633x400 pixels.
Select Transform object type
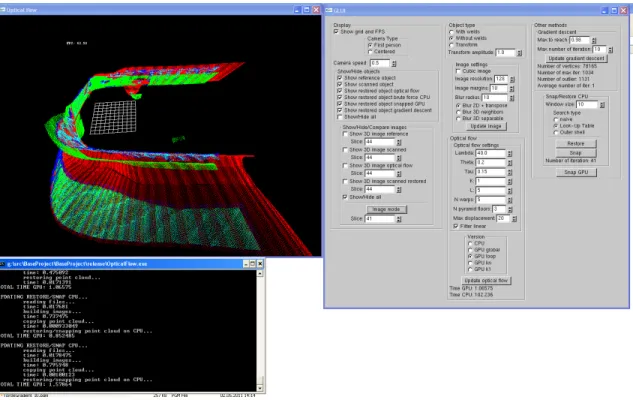click(451, 45)
